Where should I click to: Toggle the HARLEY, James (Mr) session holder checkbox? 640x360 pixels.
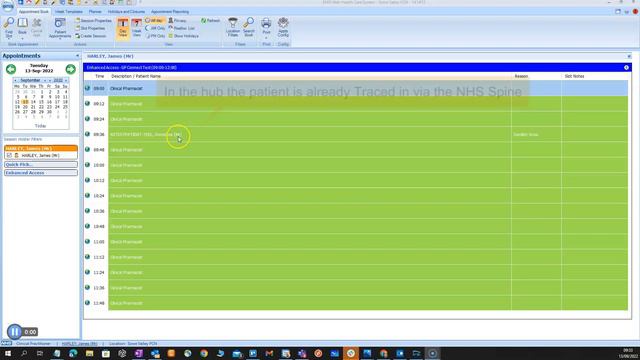9,156
